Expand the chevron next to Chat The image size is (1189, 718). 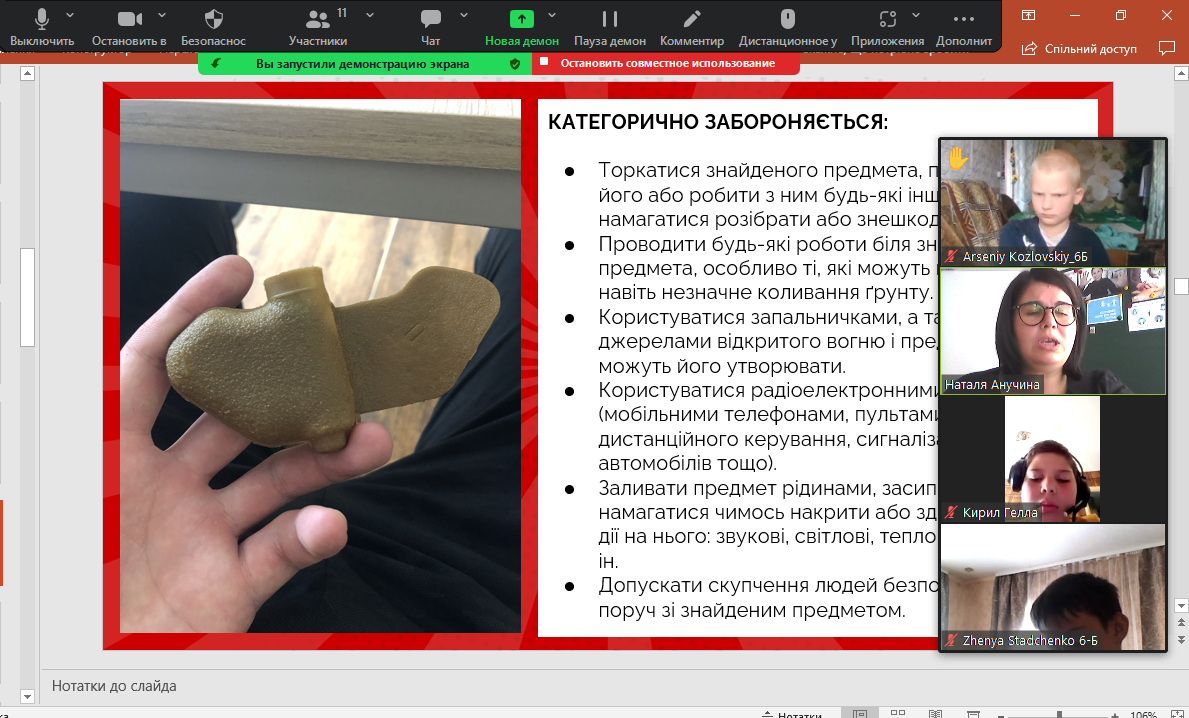(x=463, y=15)
